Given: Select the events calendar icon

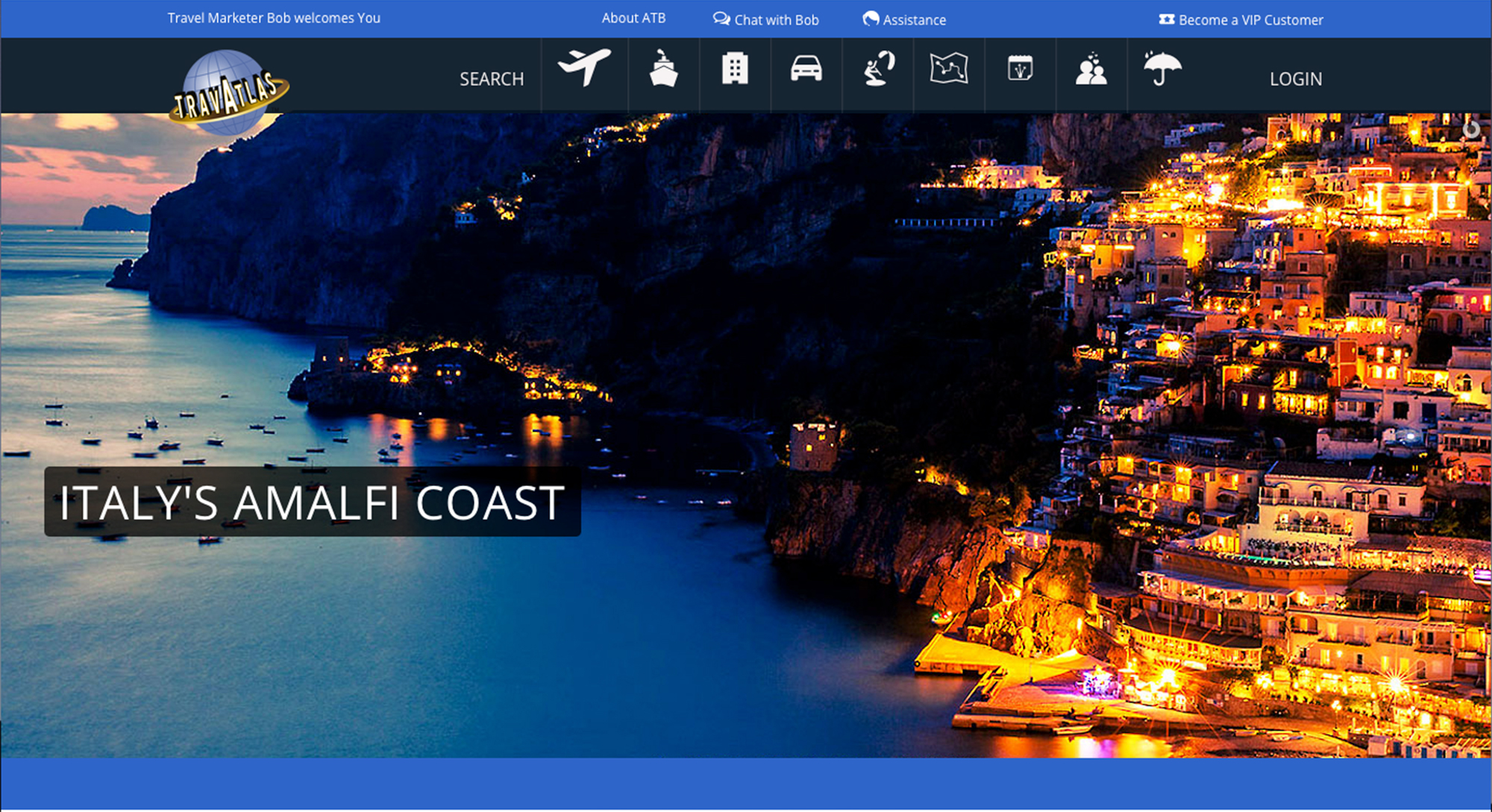Looking at the screenshot, I should pos(1020,68).
